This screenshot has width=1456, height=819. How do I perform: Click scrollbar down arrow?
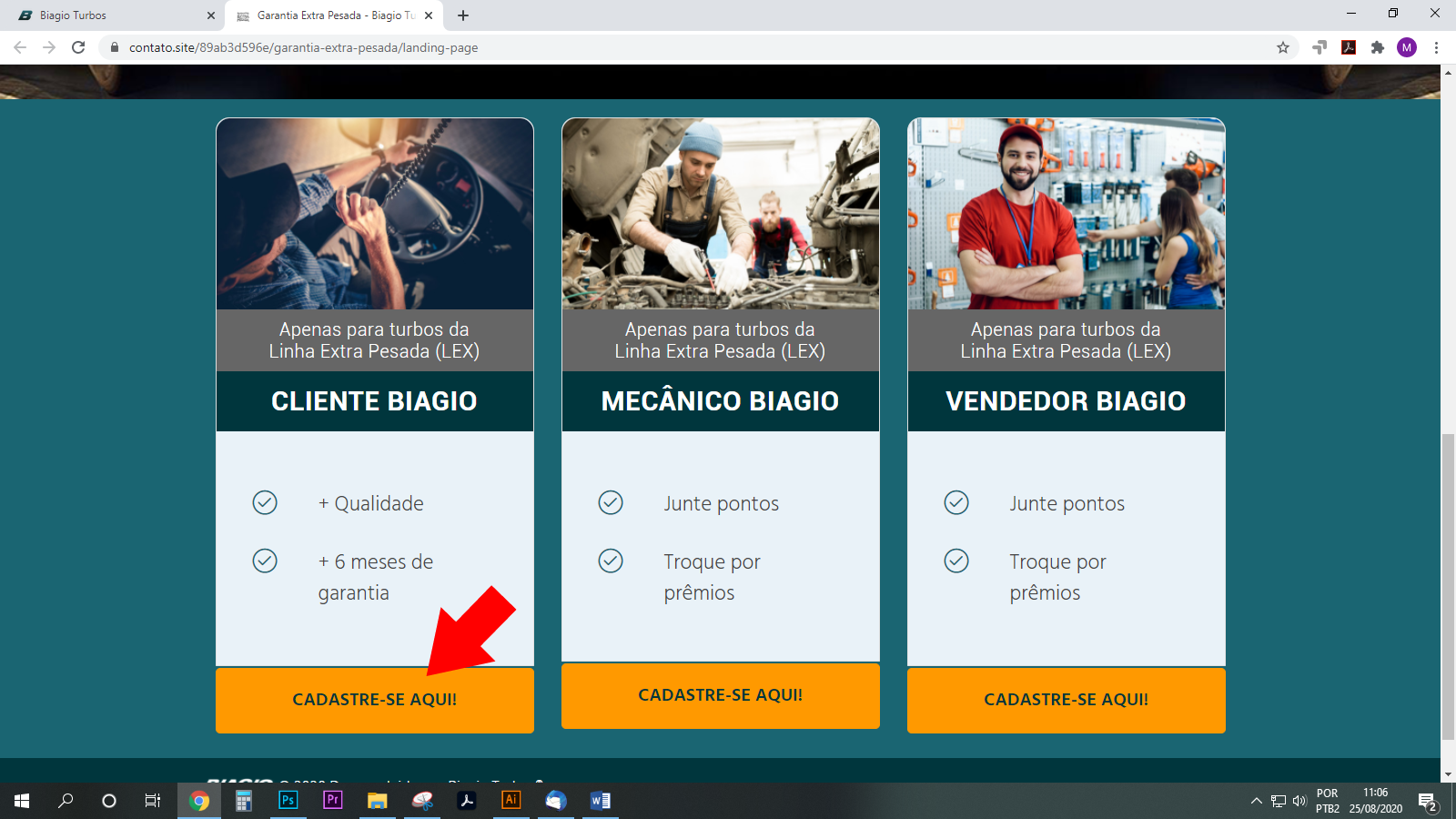[1448, 775]
